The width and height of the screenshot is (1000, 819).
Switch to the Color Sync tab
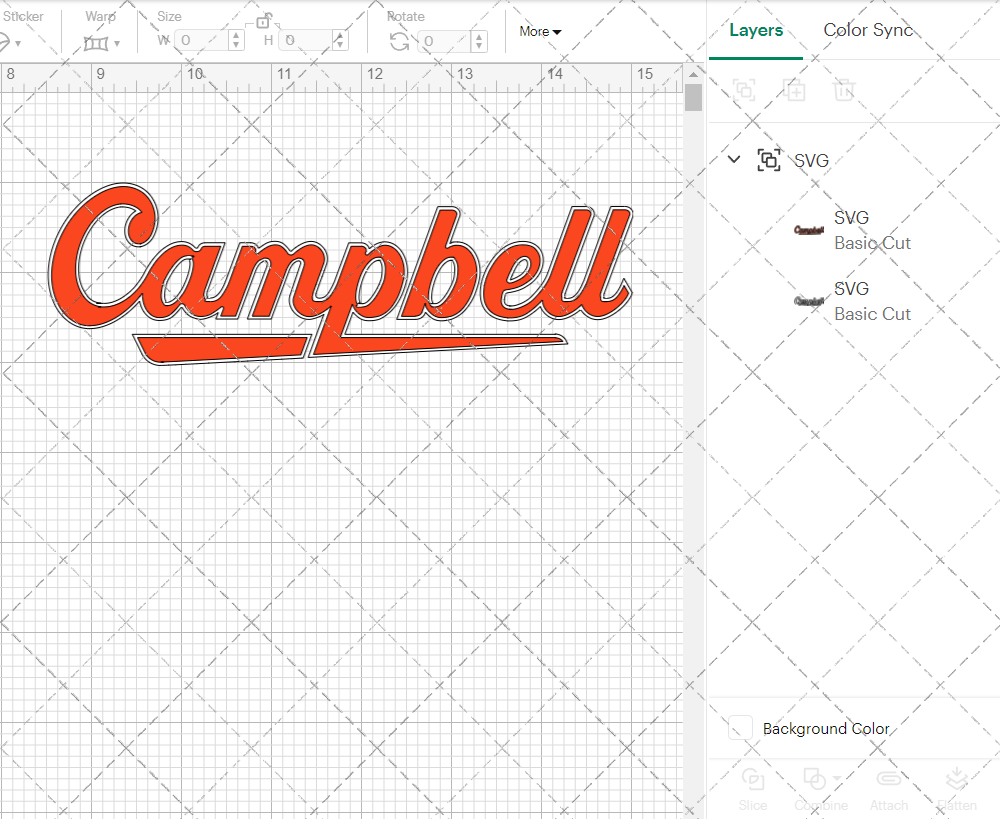(868, 30)
